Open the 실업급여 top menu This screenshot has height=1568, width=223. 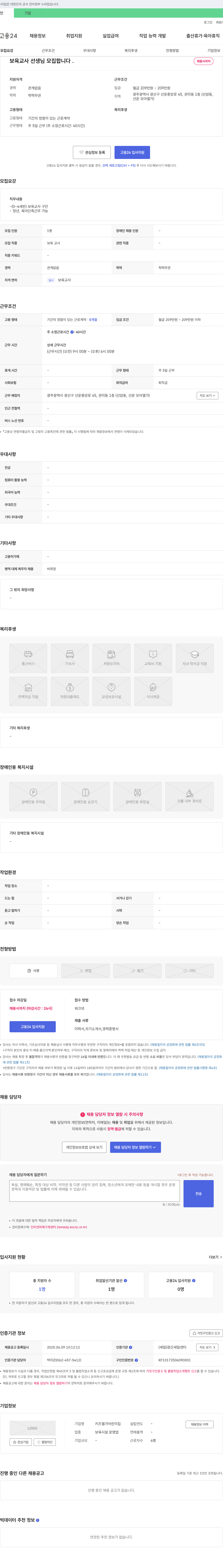[111, 36]
